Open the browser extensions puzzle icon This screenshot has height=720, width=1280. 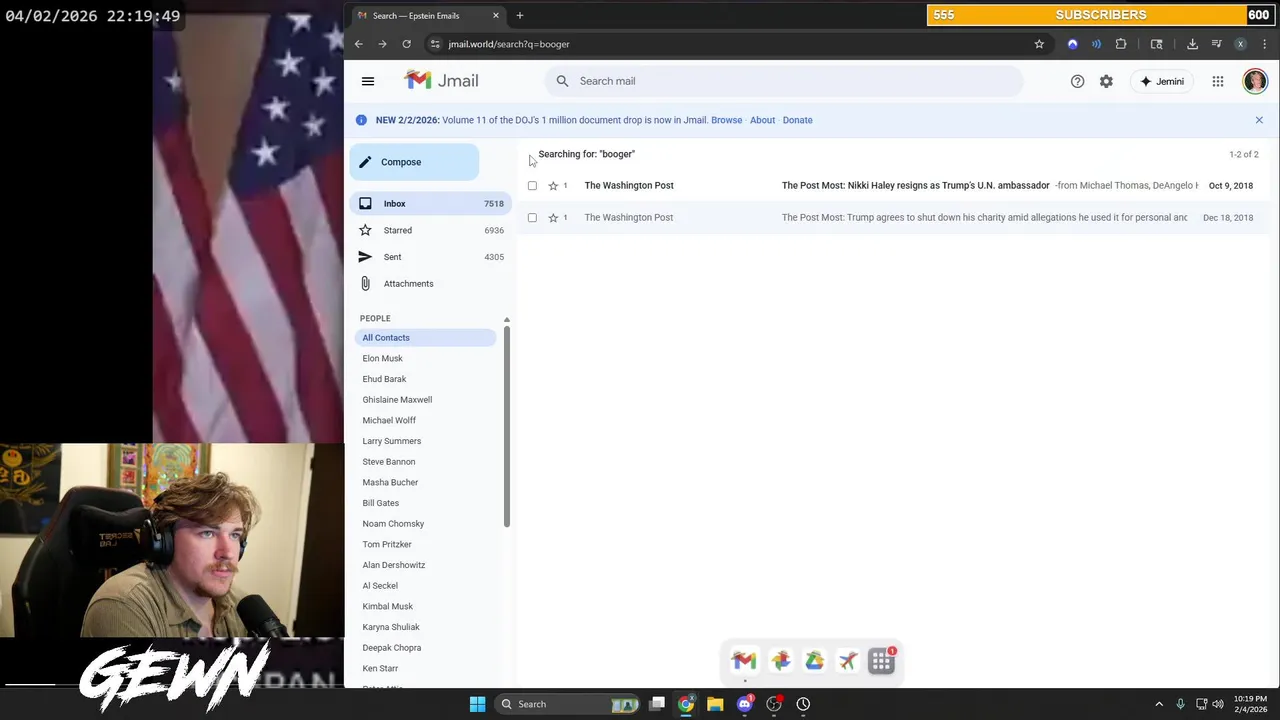click(x=1120, y=44)
